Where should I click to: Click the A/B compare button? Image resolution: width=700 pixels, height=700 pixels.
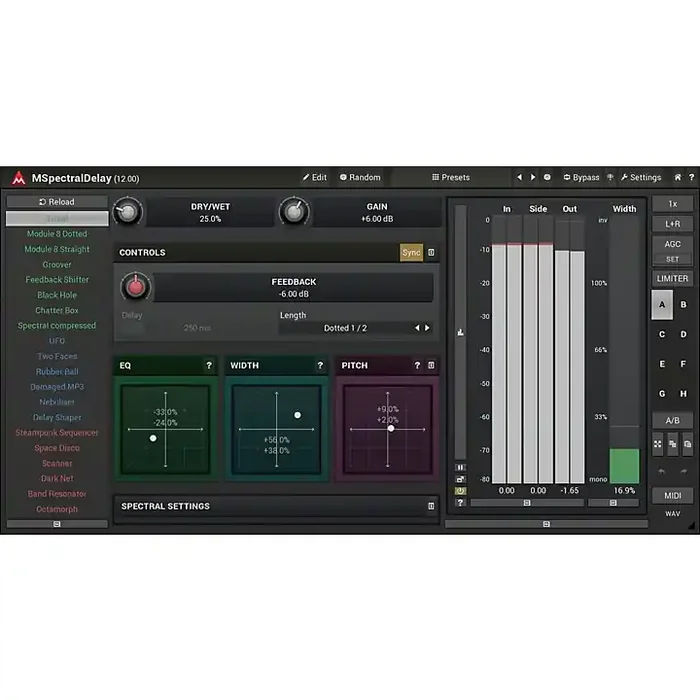tap(672, 420)
